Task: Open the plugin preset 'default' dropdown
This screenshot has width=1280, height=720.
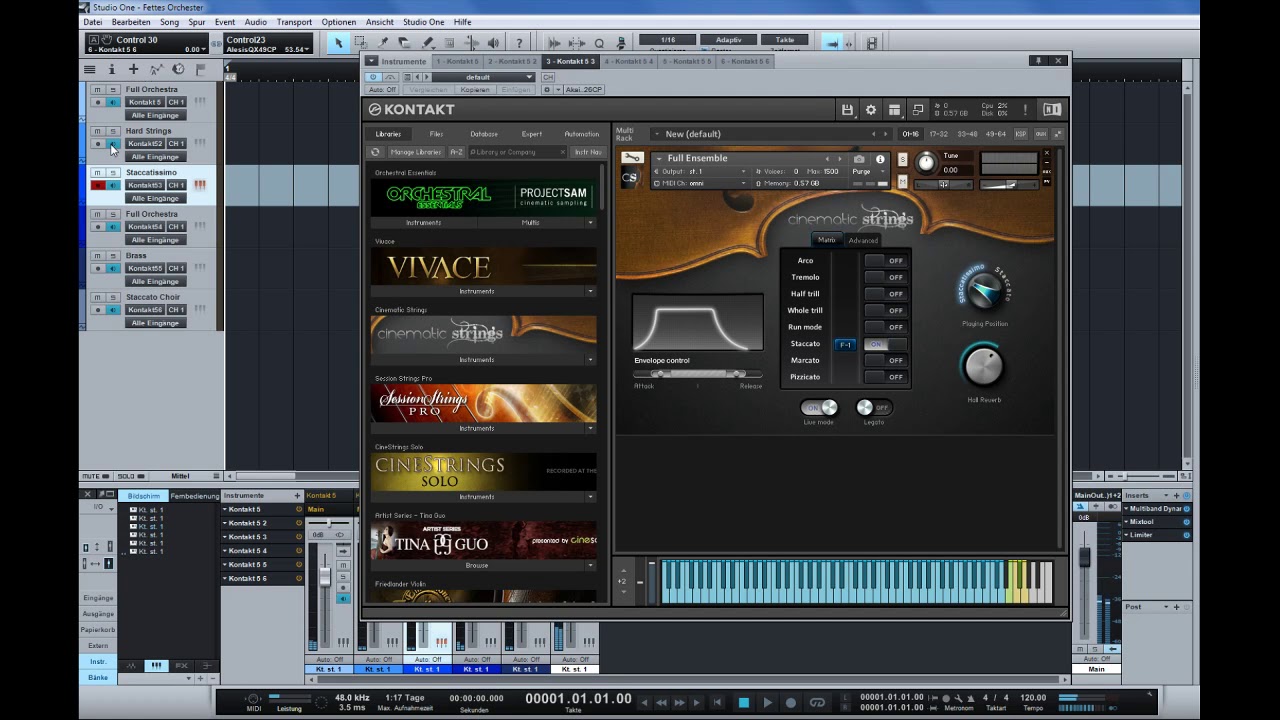Action: click(484, 77)
